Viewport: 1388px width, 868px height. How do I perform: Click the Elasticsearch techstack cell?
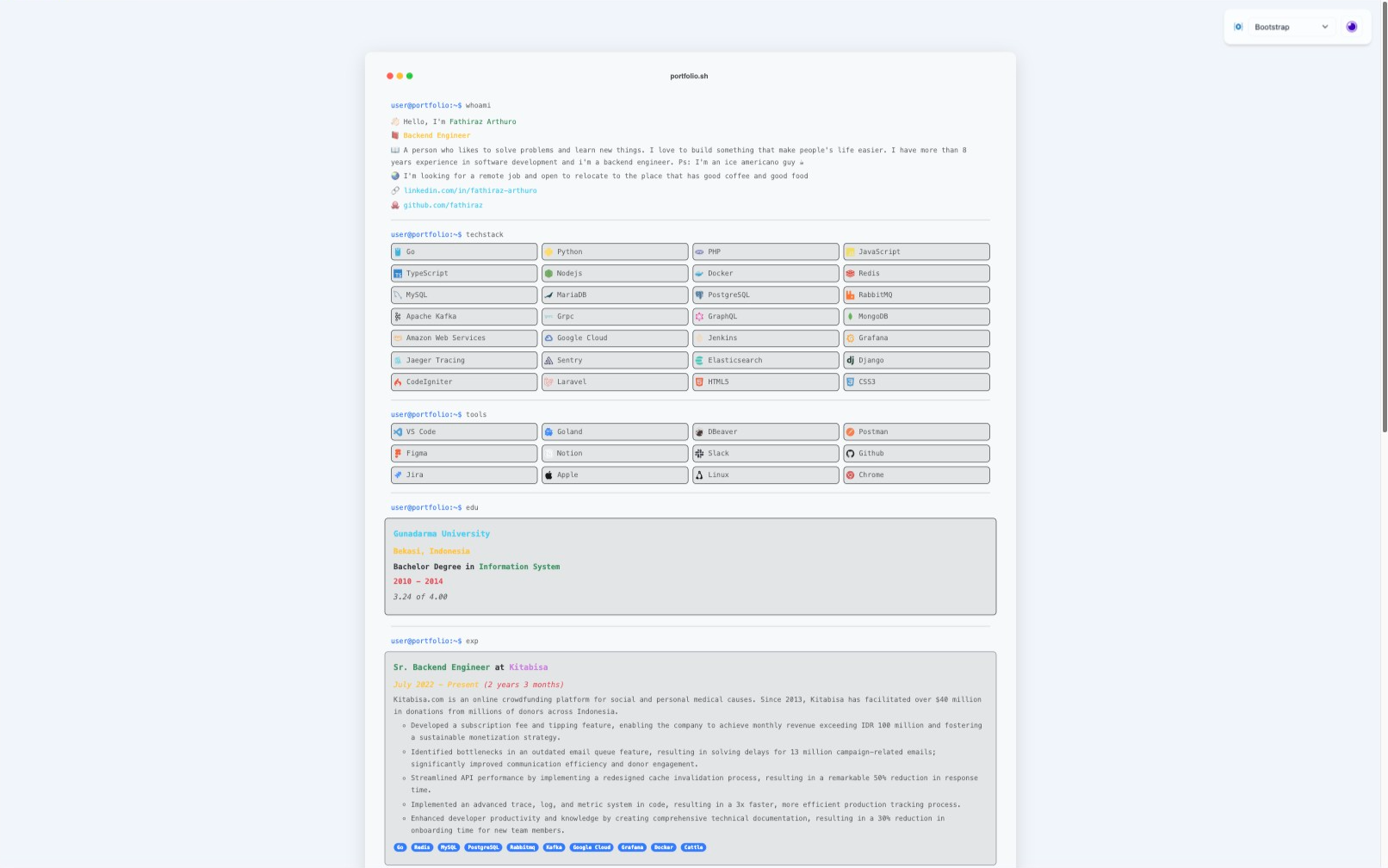click(765, 360)
